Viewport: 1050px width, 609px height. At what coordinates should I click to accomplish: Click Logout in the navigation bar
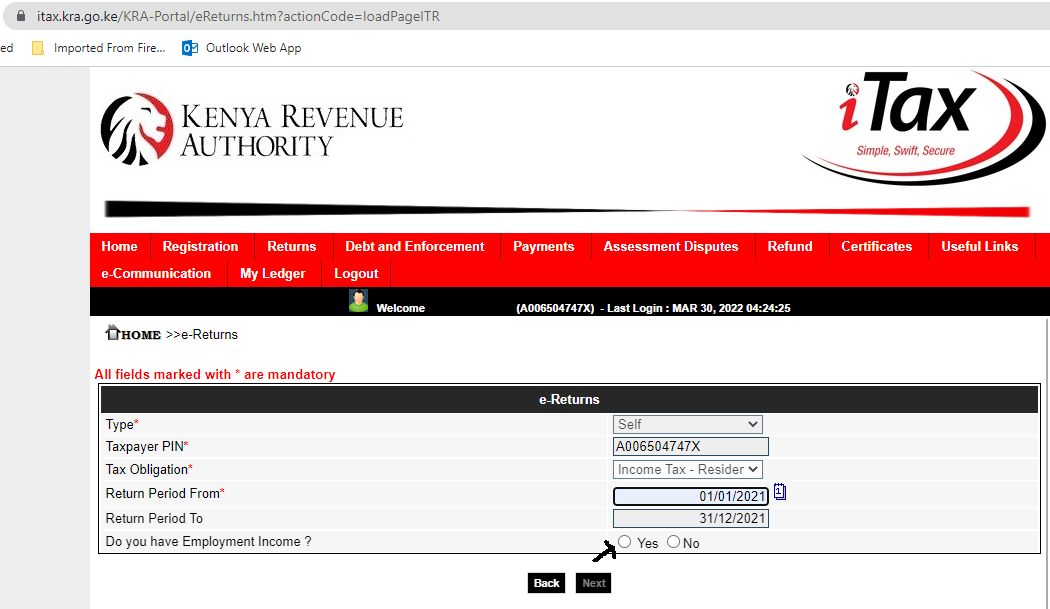(356, 272)
